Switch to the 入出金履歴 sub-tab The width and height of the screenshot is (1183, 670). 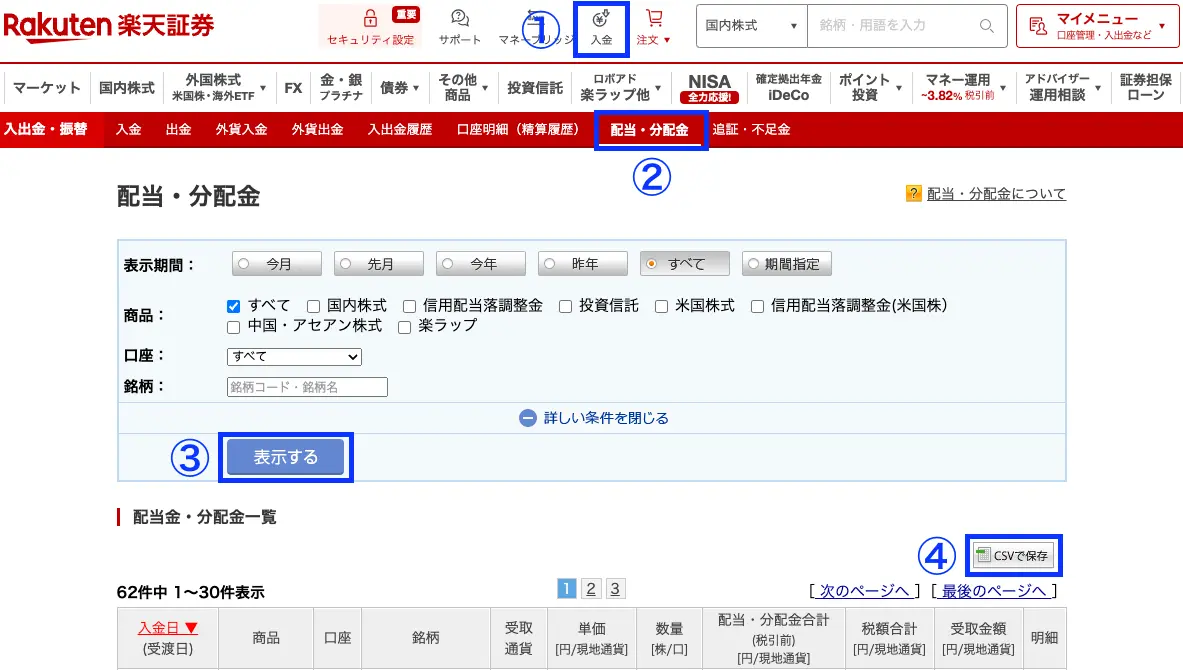coord(400,130)
